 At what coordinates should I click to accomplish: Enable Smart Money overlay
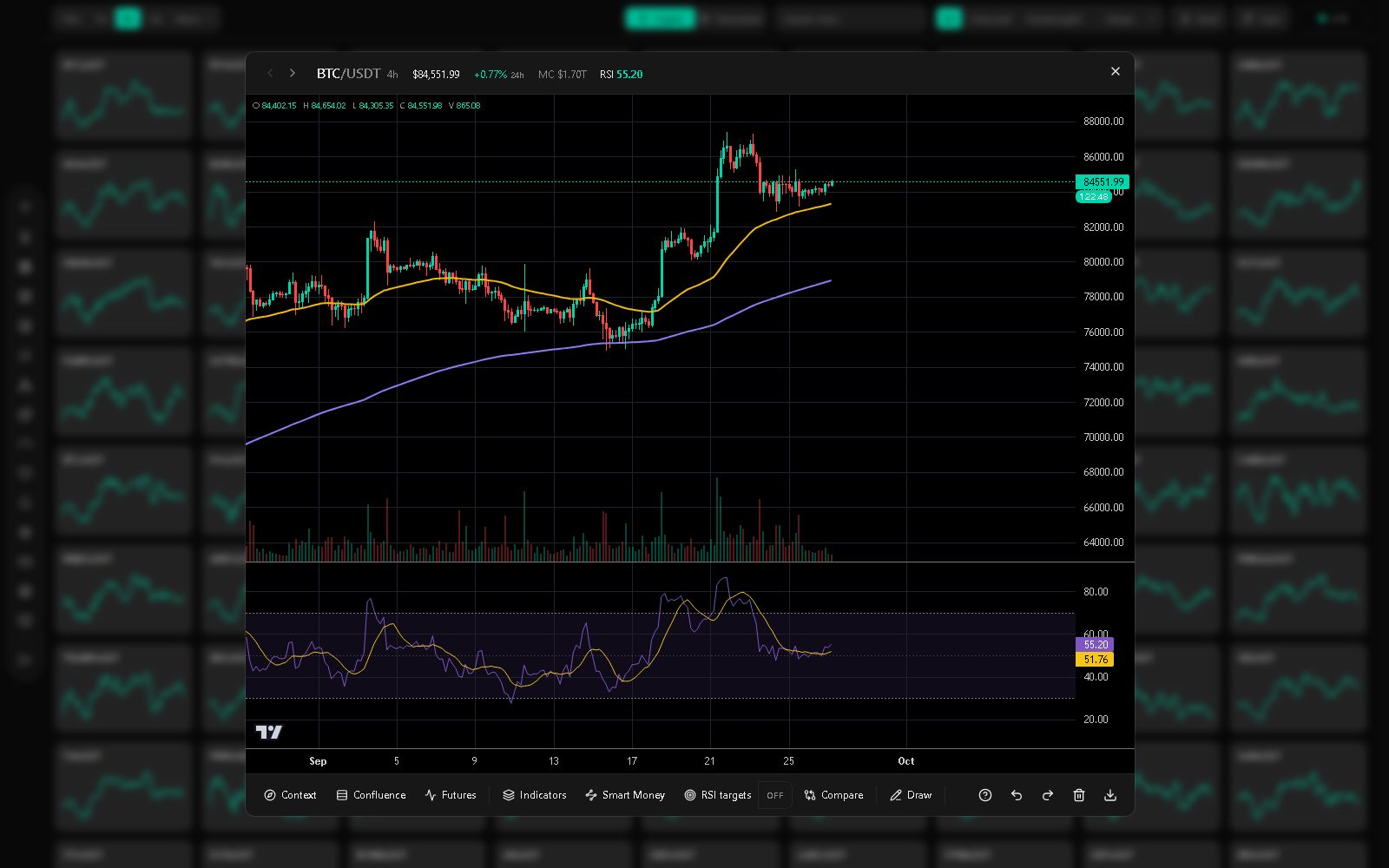[x=625, y=795]
